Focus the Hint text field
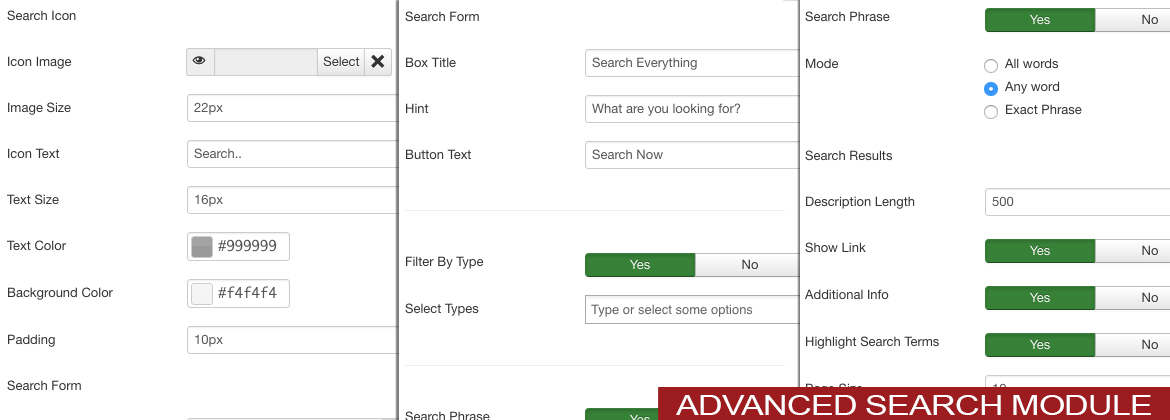Screen dimensions: 1170x420 [x=690, y=109]
